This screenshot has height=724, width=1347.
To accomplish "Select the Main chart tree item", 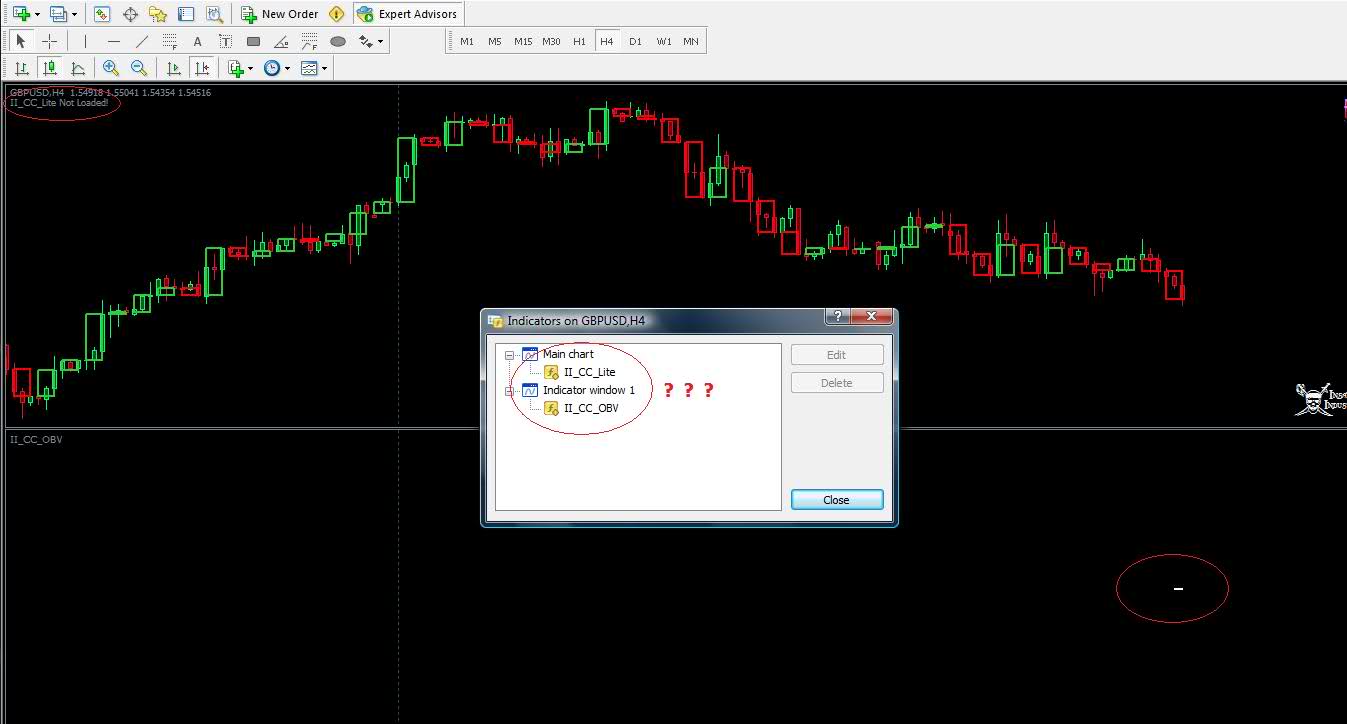I will point(568,354).
